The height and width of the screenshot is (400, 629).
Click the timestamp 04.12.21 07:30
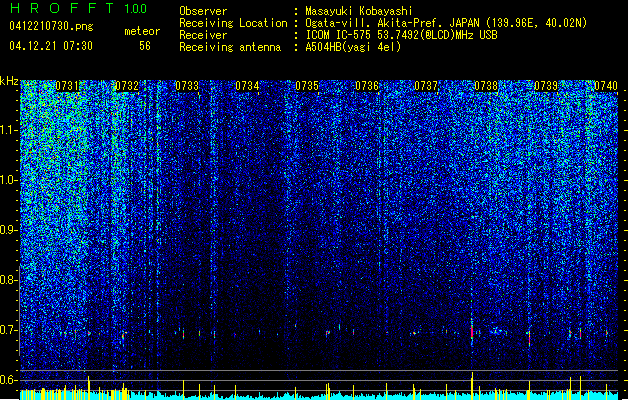tap(51, 46)
